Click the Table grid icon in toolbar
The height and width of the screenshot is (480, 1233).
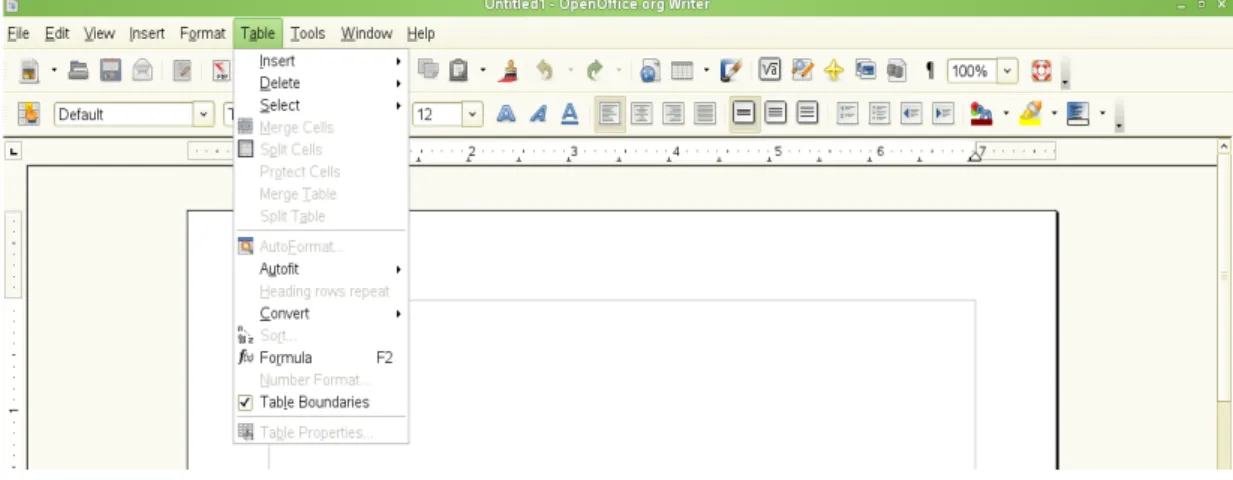pos(682,71)
